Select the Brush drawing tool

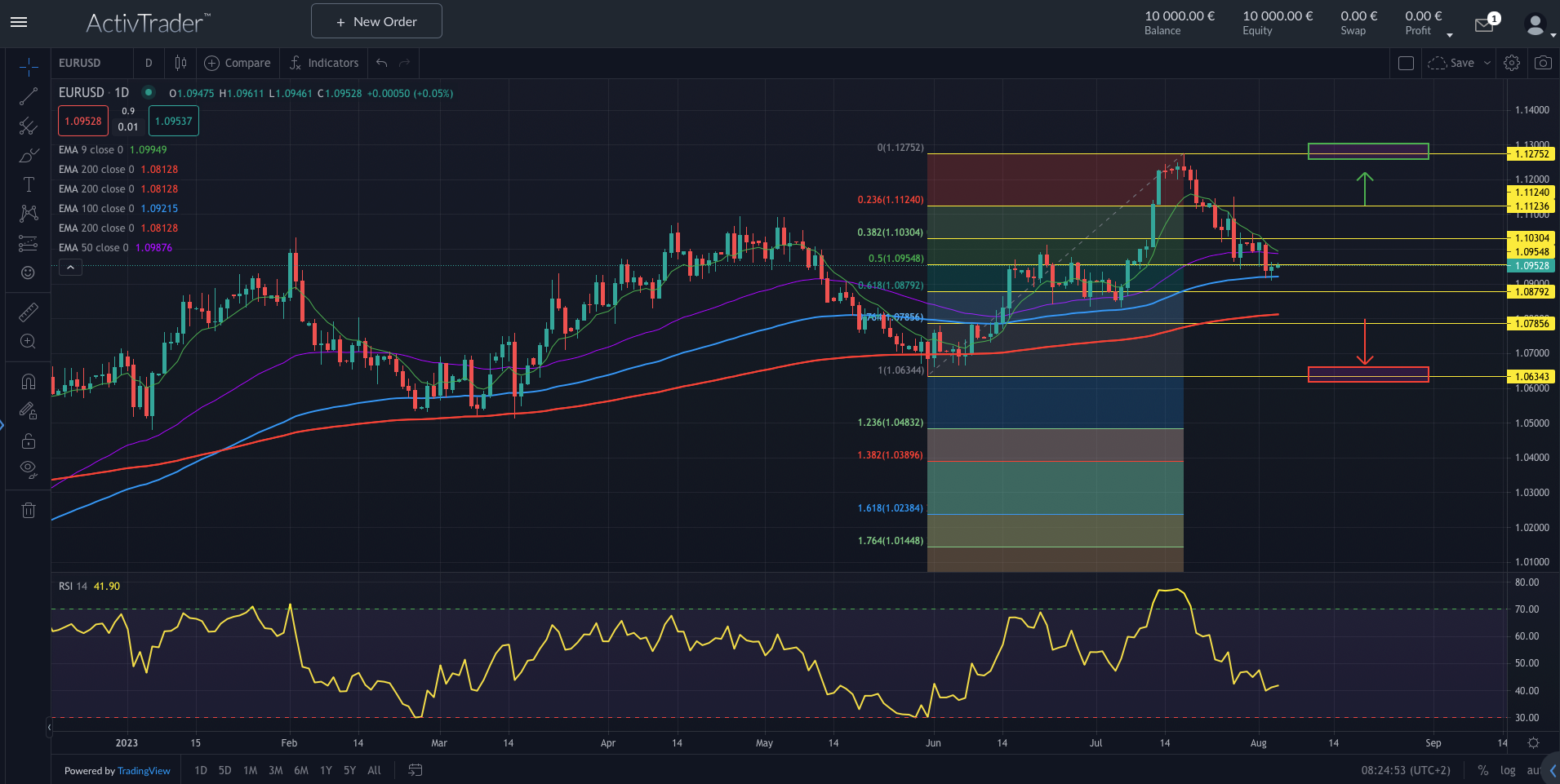[29, 155]
